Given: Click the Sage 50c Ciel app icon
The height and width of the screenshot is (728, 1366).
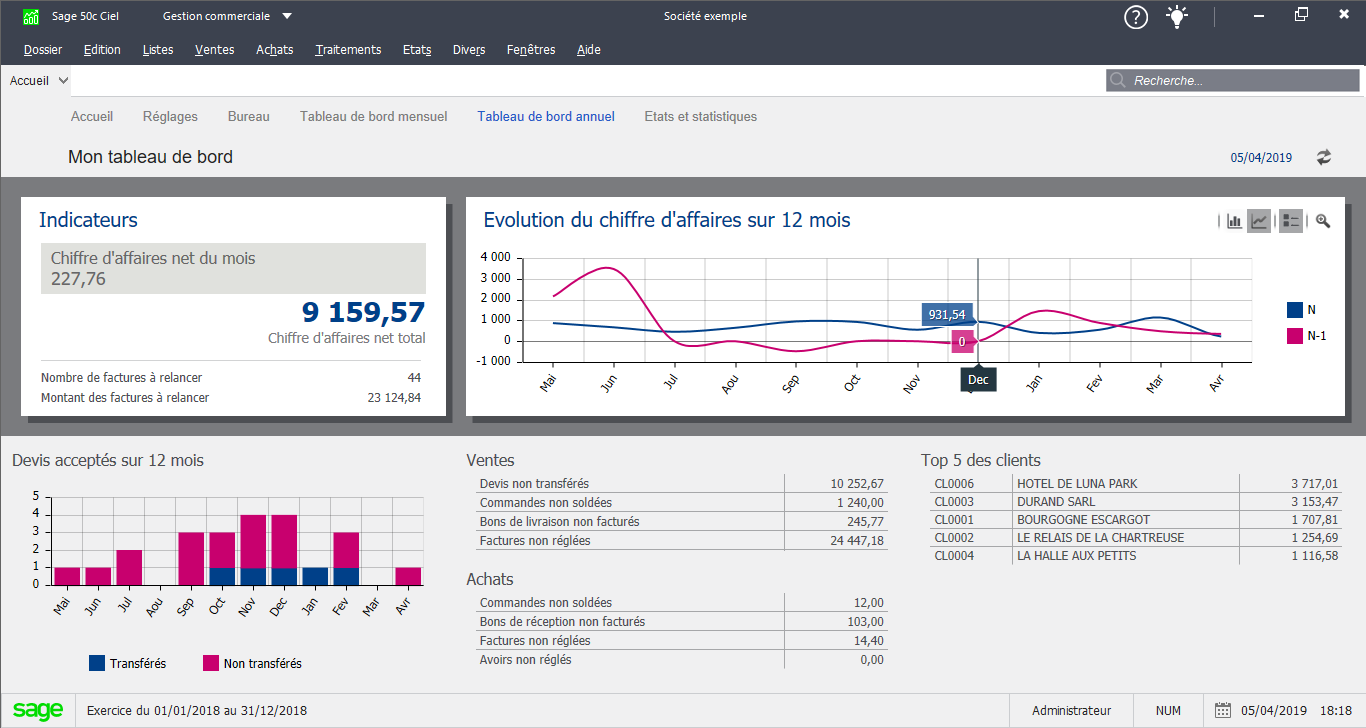Looking at the screenshot, I should [31, 16].
